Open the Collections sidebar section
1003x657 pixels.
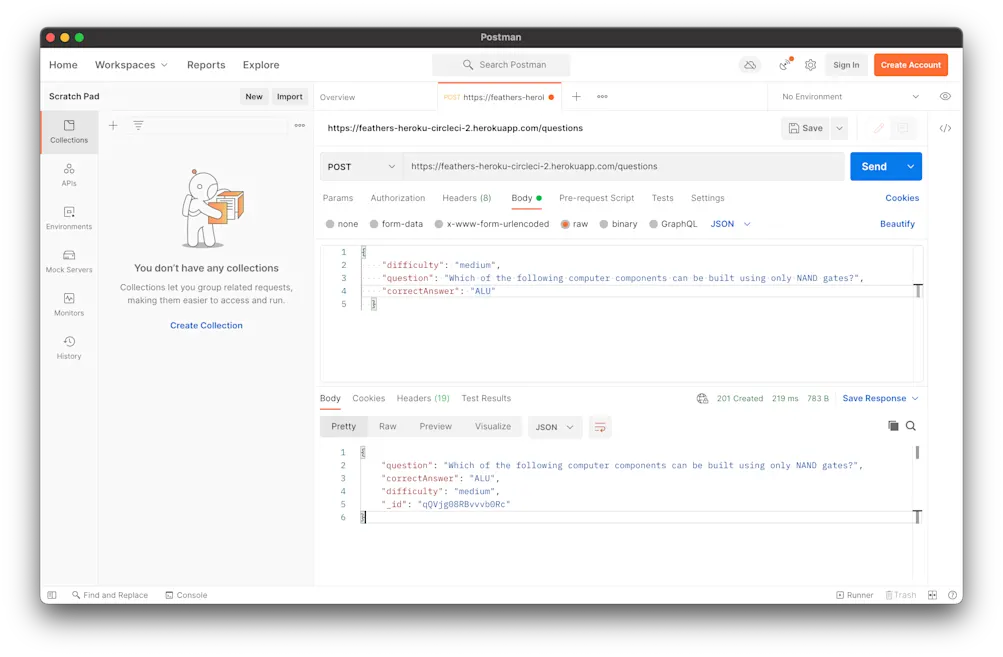69,132
